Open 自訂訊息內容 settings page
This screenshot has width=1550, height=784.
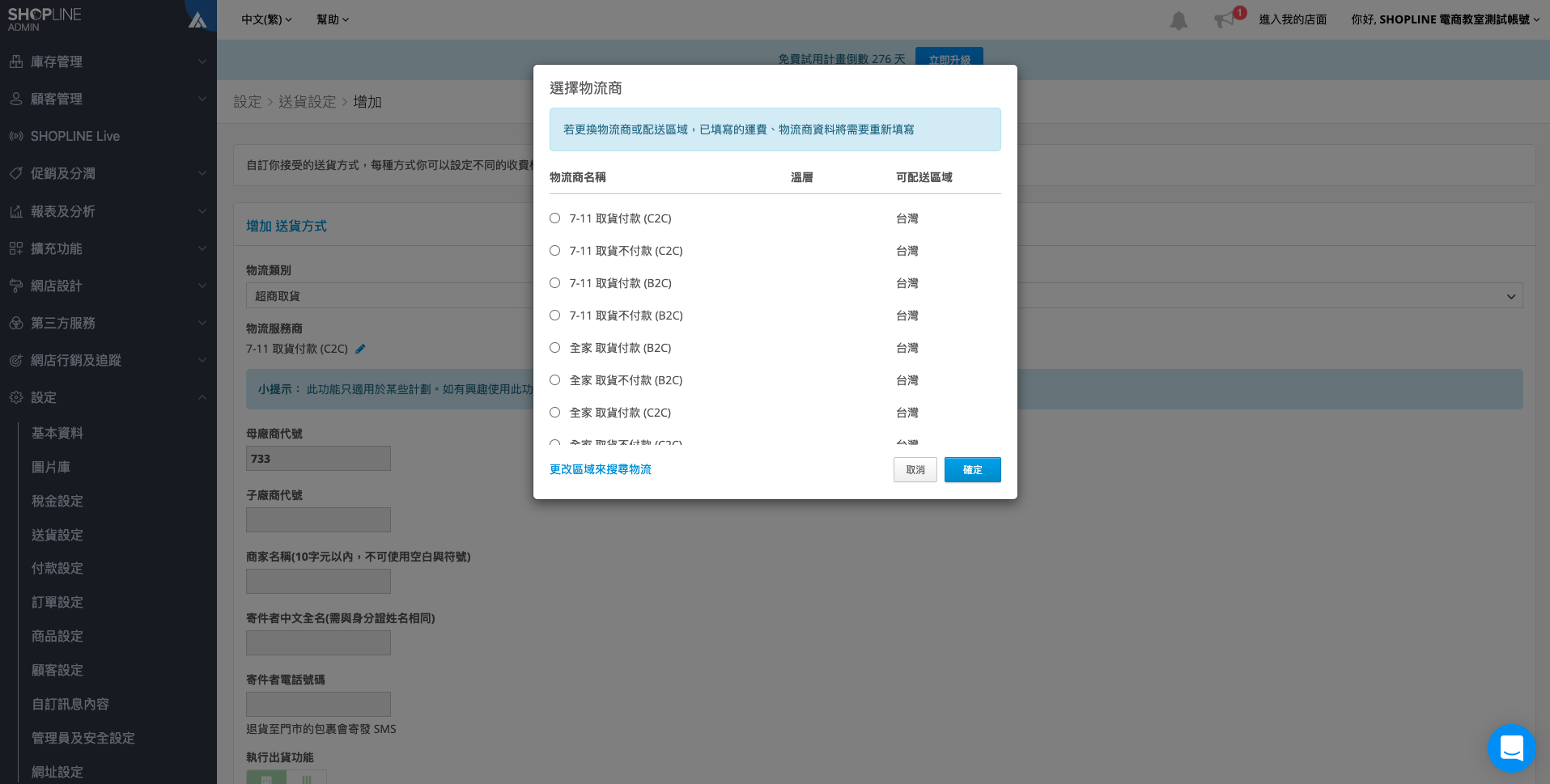click(x=70, y=704)
